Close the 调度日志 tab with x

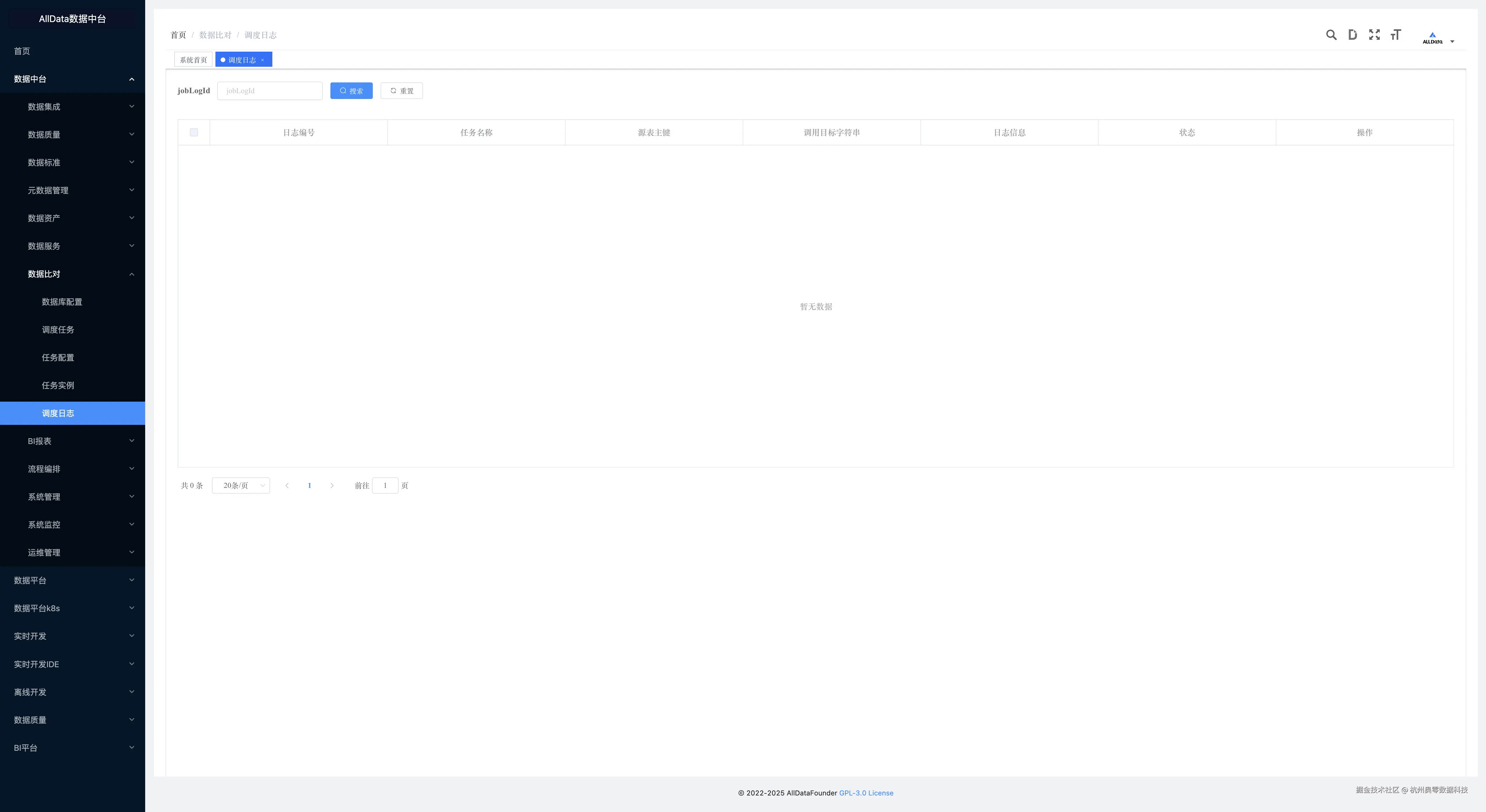pyautogui.click(x=262, y=60)
